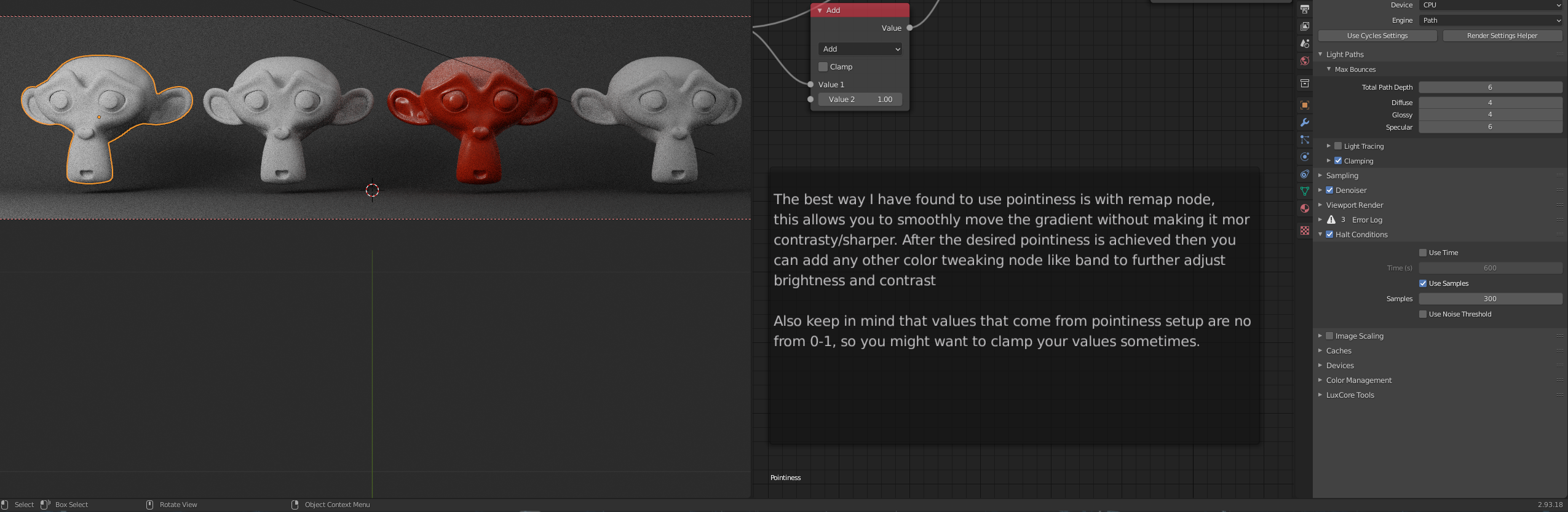
Task: Enable Clamp checkbox in Add node
Action: 823,67
